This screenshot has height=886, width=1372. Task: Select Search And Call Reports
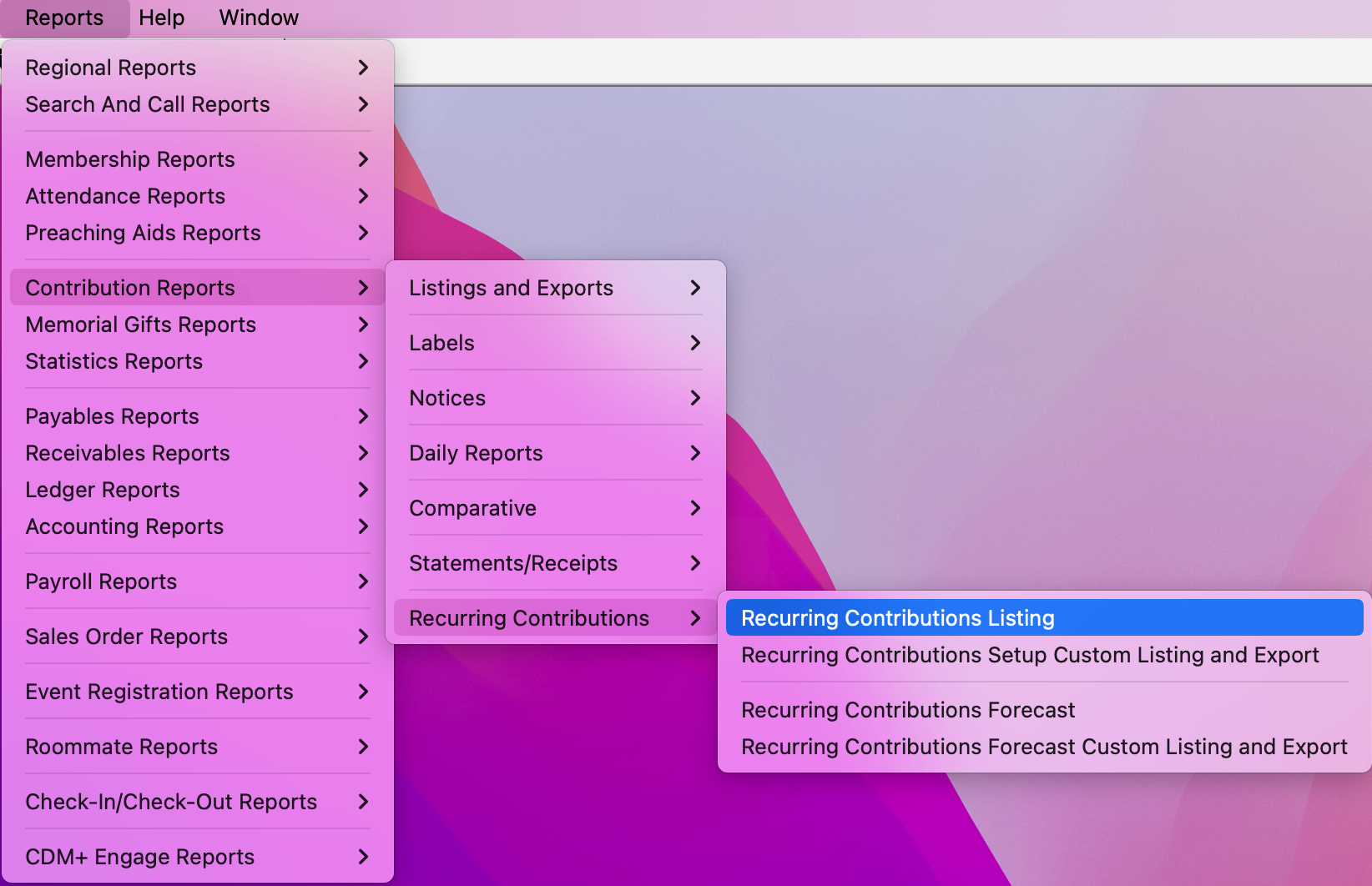tap(147, 105)
